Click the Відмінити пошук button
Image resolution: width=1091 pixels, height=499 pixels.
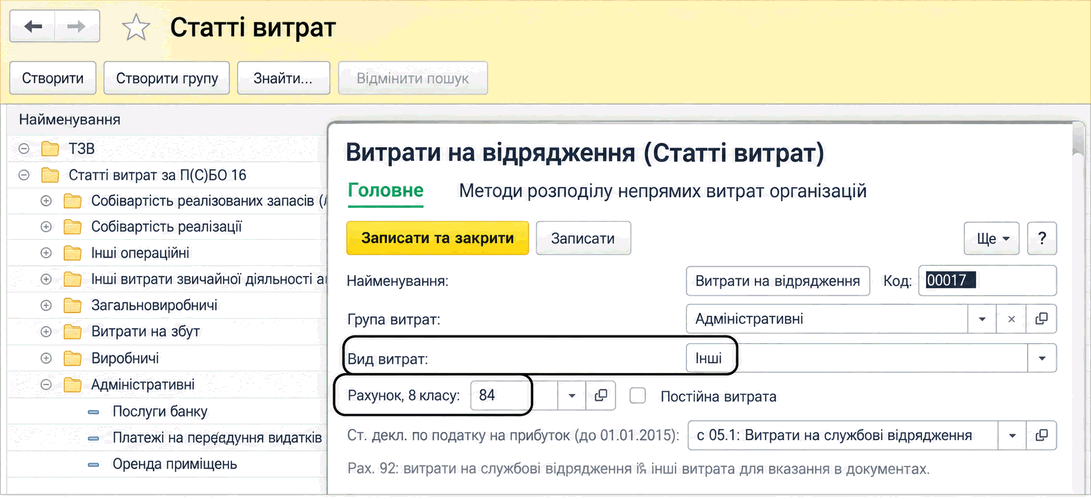(413, 78)
